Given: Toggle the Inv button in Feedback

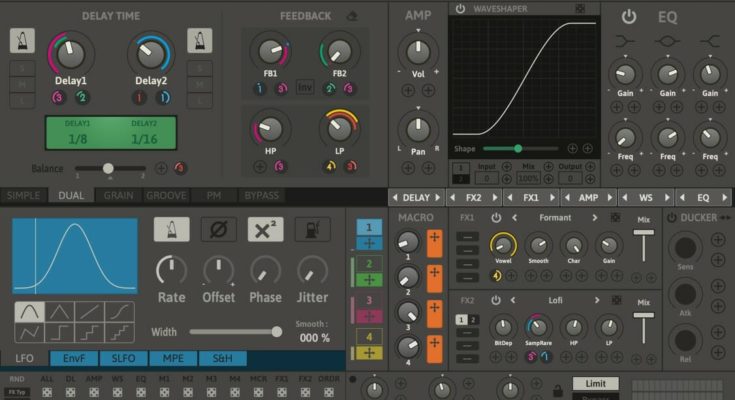Looking at the screenshot, I should point(305,87).
